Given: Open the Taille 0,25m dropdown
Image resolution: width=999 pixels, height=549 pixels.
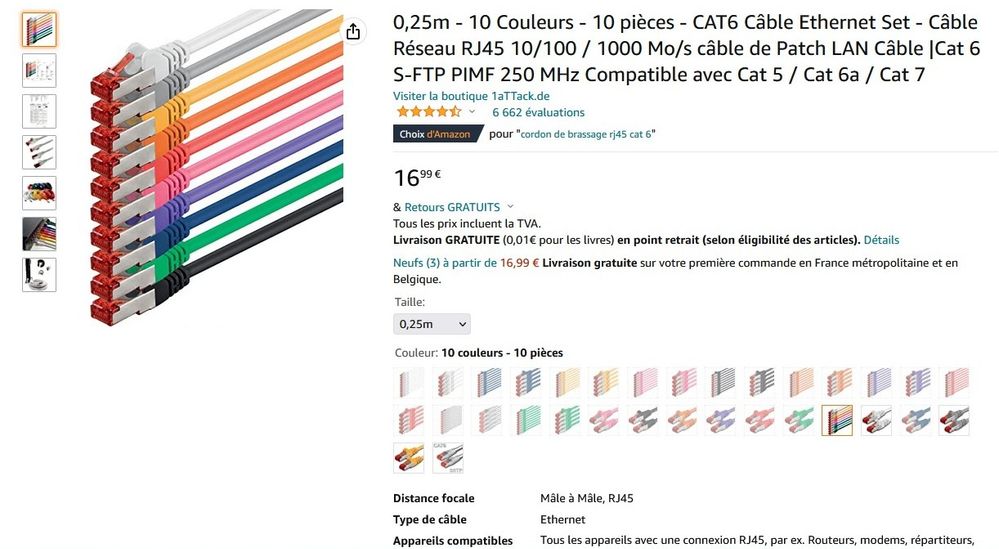Looking at the screenshot, I should [x=432, y=324].
